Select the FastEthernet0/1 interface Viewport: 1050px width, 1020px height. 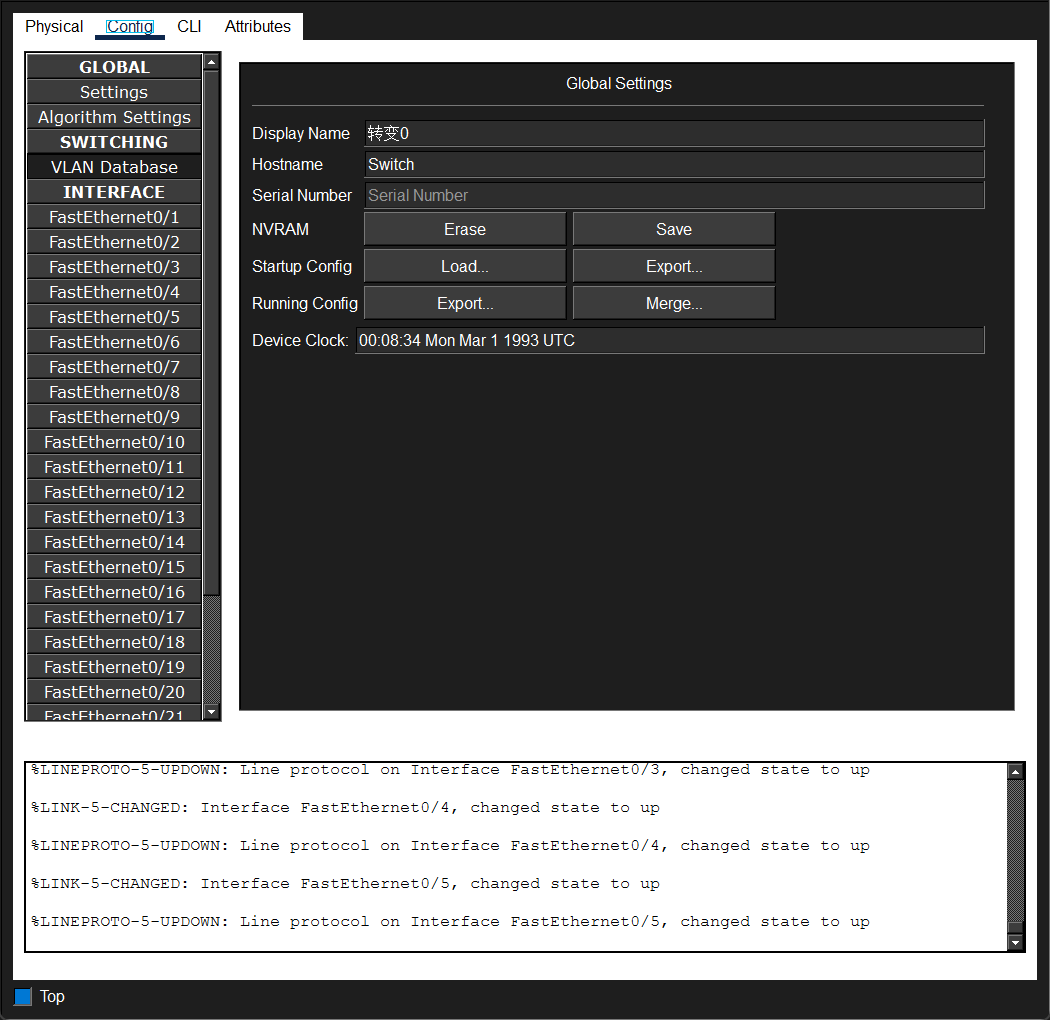pyautogui.click(x=114, y=217)
